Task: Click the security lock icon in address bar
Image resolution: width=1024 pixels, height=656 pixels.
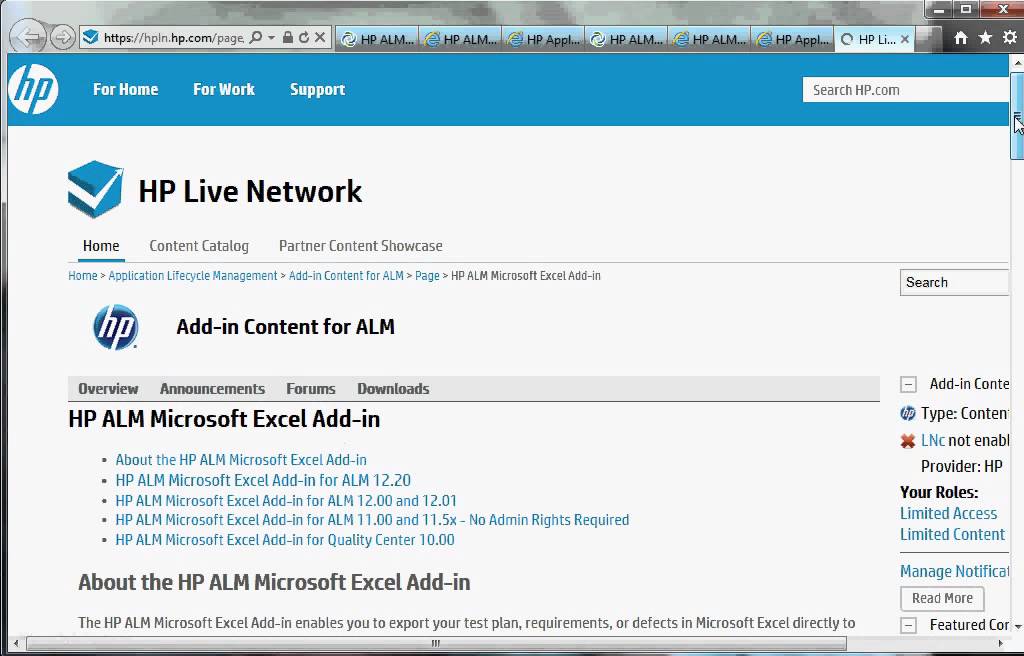Action: point(287,37)
